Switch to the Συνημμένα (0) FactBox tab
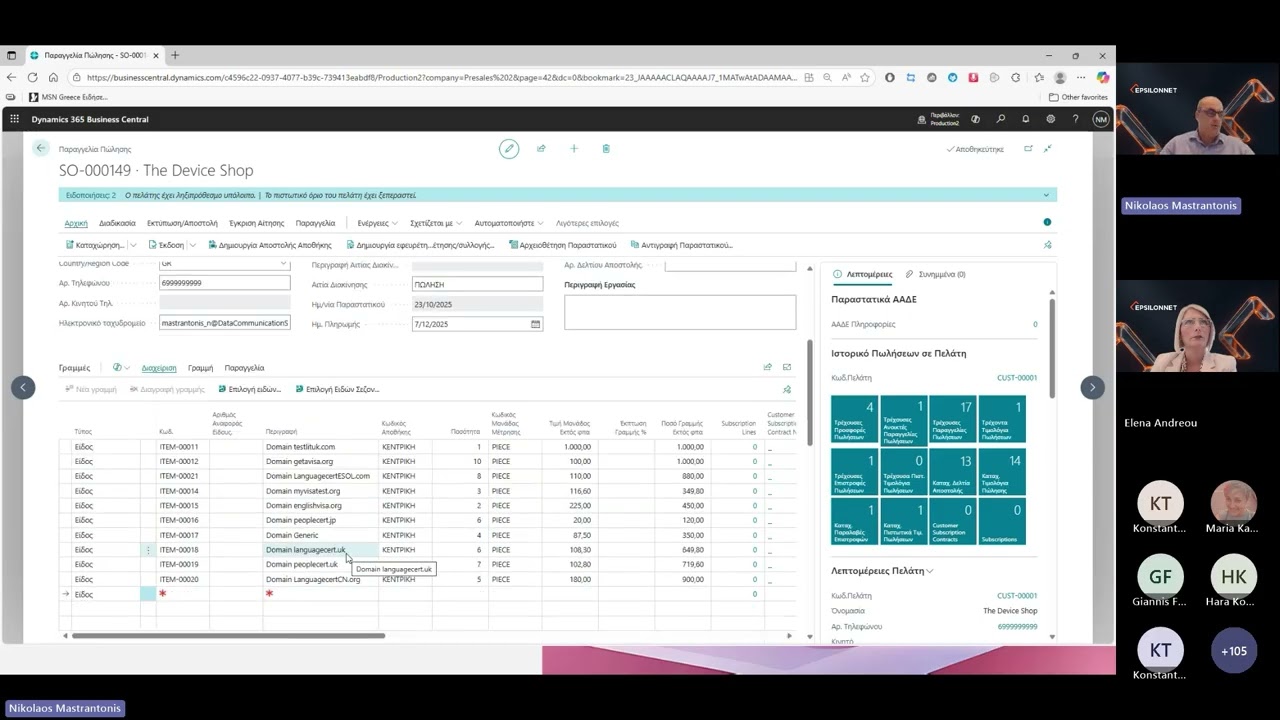This screenshot has width=1280, height=720. tap(935, 274)
